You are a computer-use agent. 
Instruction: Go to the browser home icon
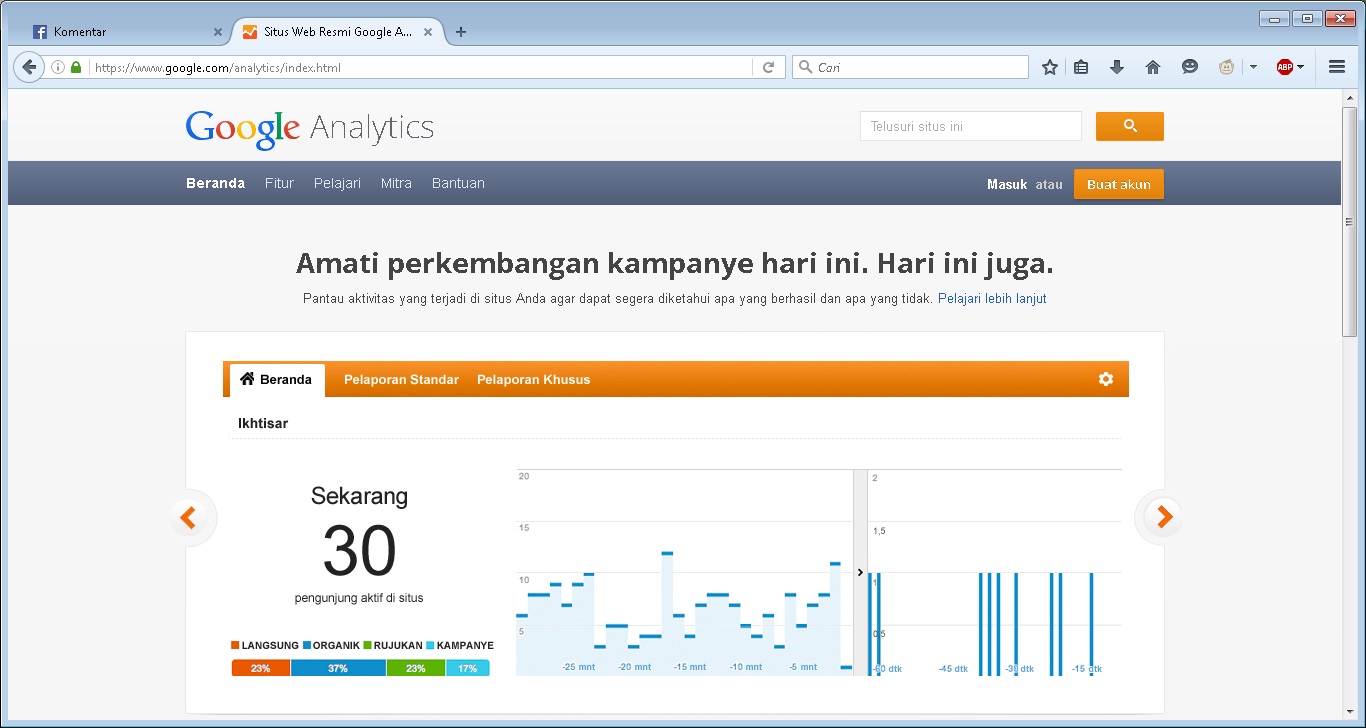(1152, 67)
